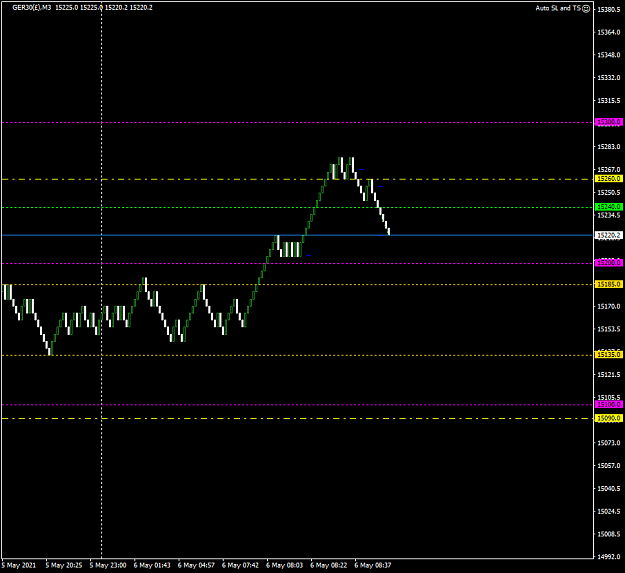Select the yellow dash-dot line at 15090.0
Viewport: 625px width, 573px height.
(297, 418)
